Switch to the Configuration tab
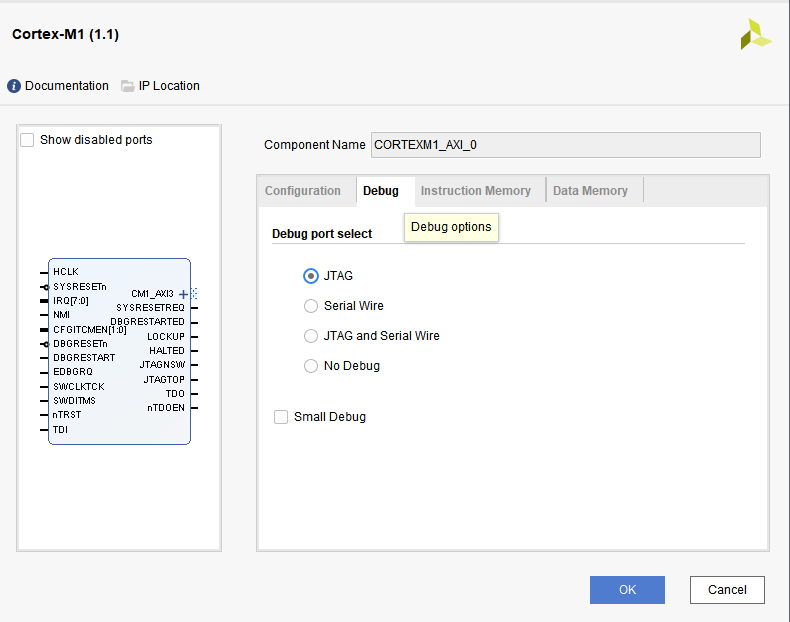Viewport: 790px width, 622px height. click(x=303, y=191)
